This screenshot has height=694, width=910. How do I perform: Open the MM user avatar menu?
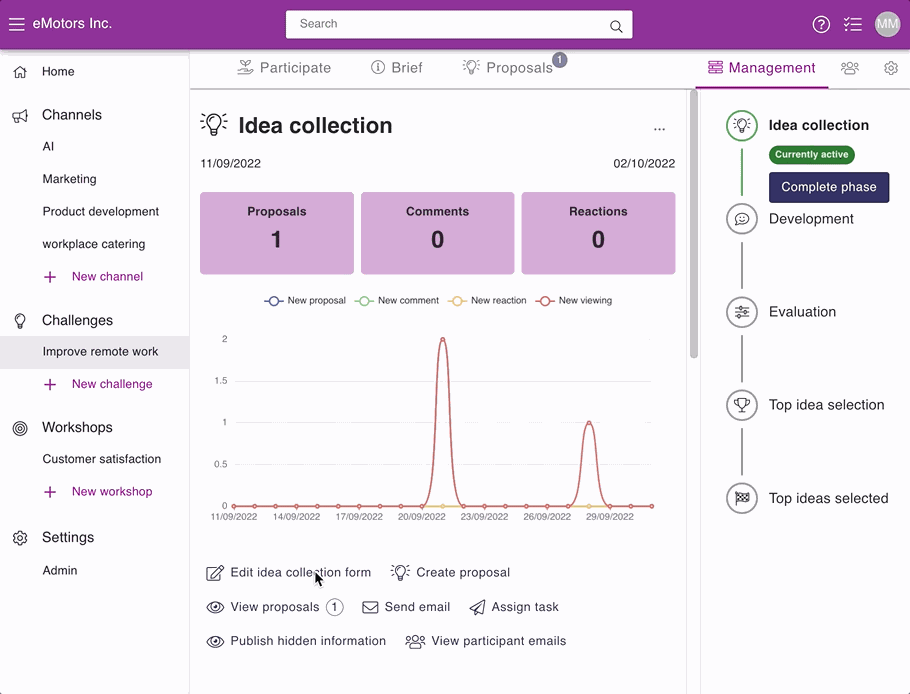point(887,24)
